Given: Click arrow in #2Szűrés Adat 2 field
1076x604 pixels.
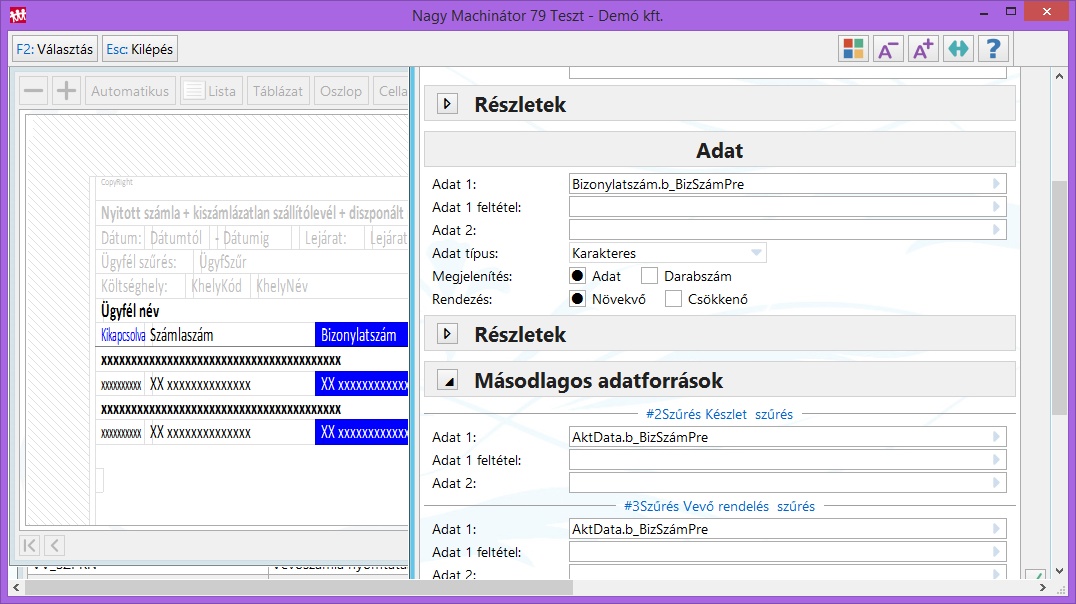Looking at the screenshot, I should [x=996, y=483].
